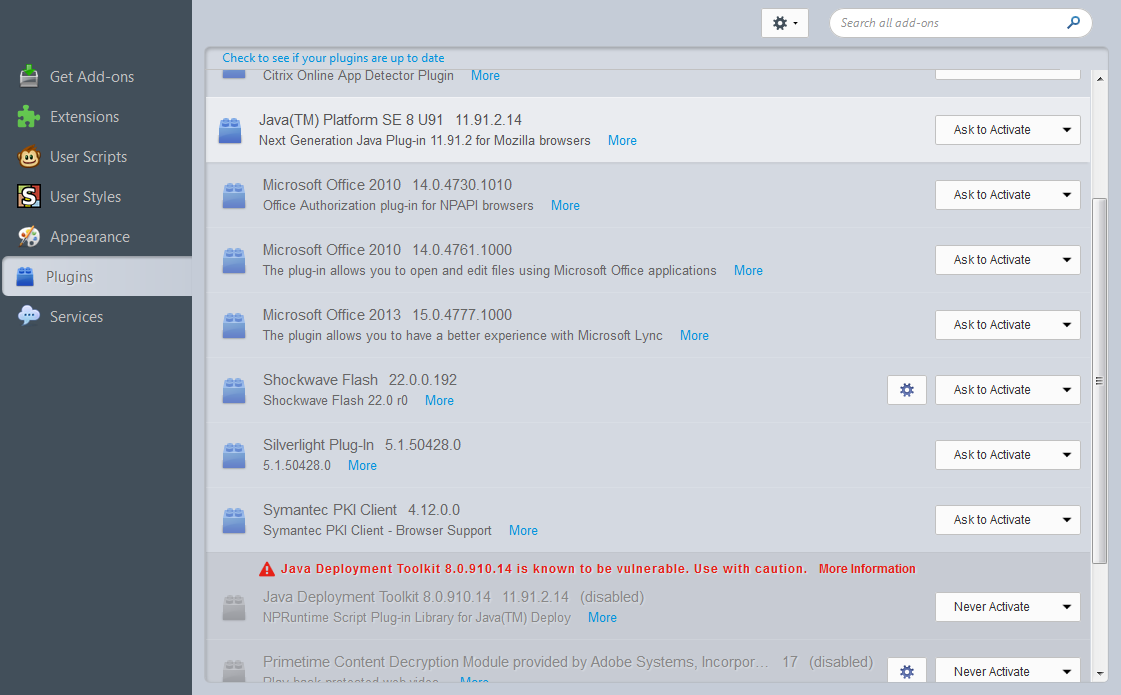
Task: Select the Symantec PKI Client 4.12.0.0 title
Action: point(361,510)
